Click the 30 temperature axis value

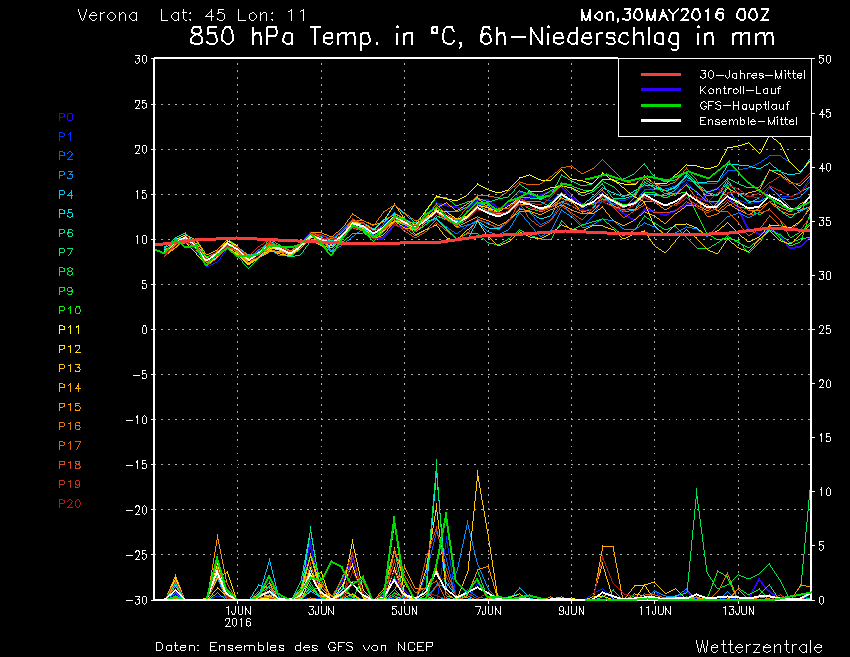141,59
